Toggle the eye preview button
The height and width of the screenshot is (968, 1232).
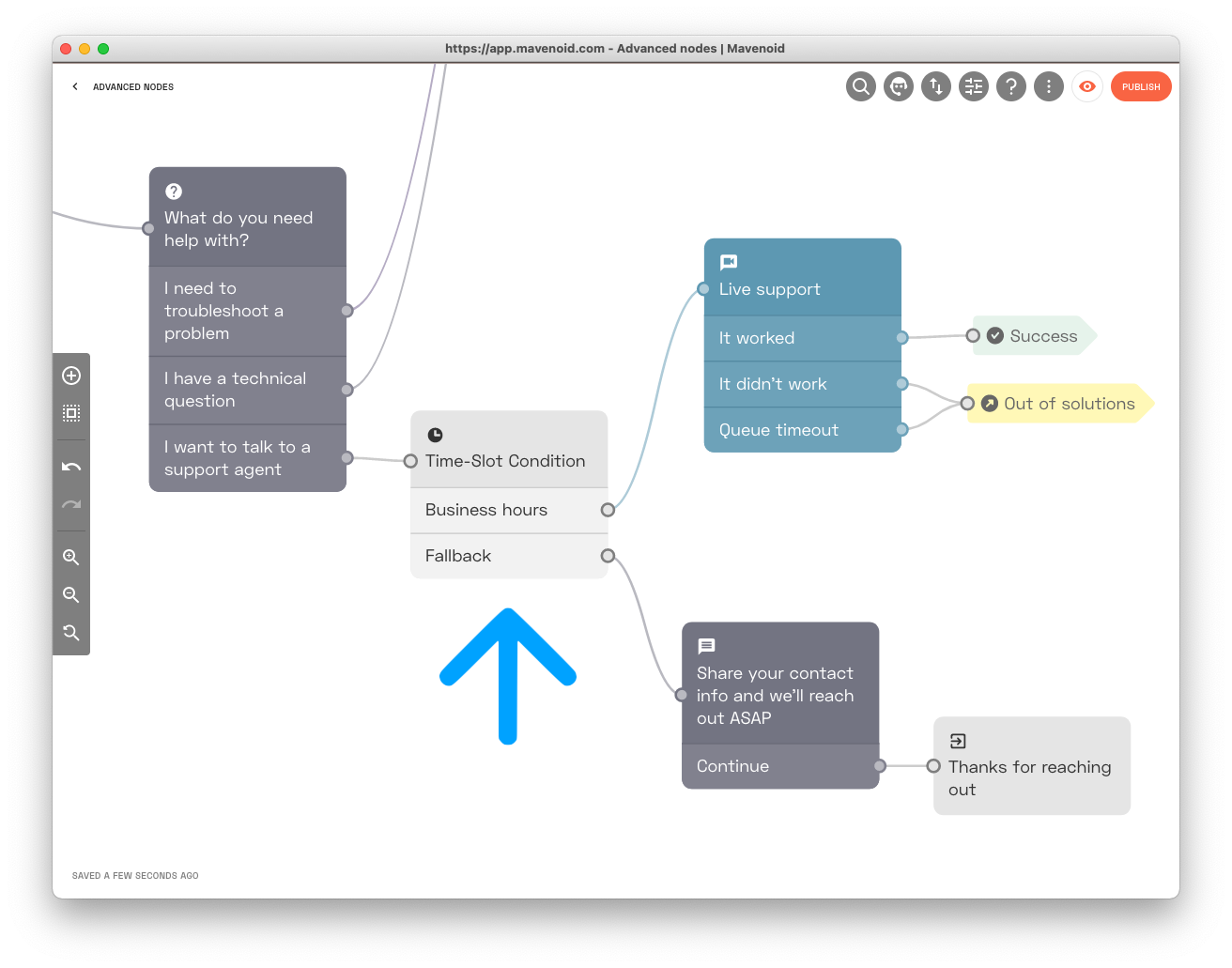pyautogui.click(x=1086, y=87)
